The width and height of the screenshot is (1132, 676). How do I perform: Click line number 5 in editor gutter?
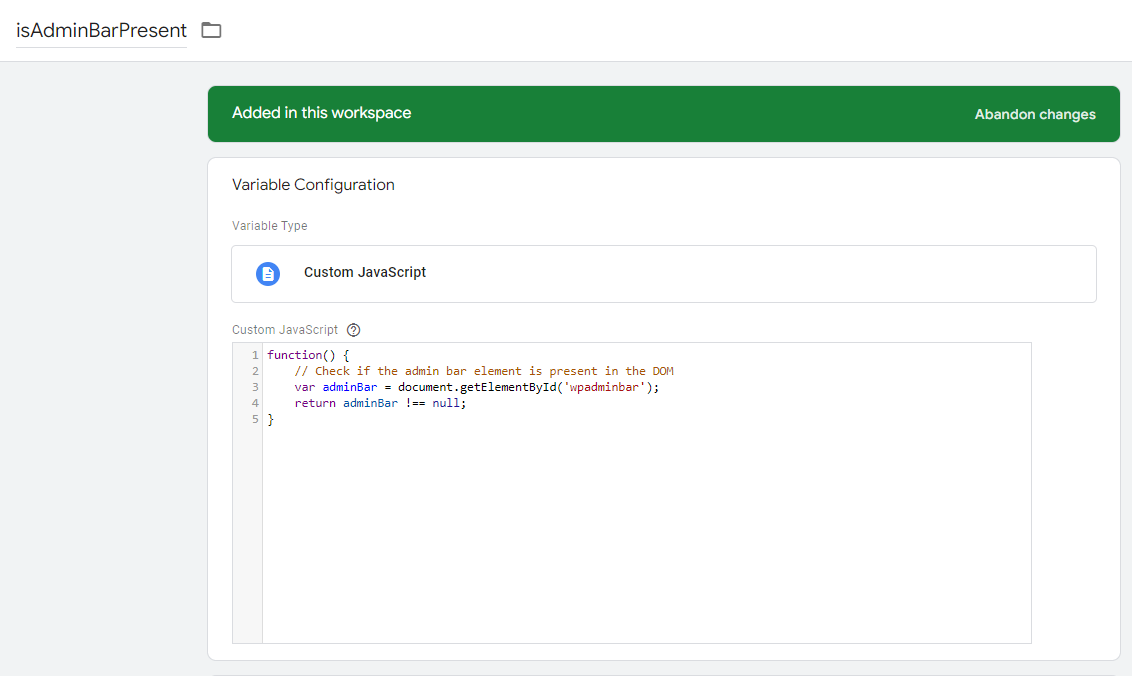pyautogui.click(x=255, y=419)
